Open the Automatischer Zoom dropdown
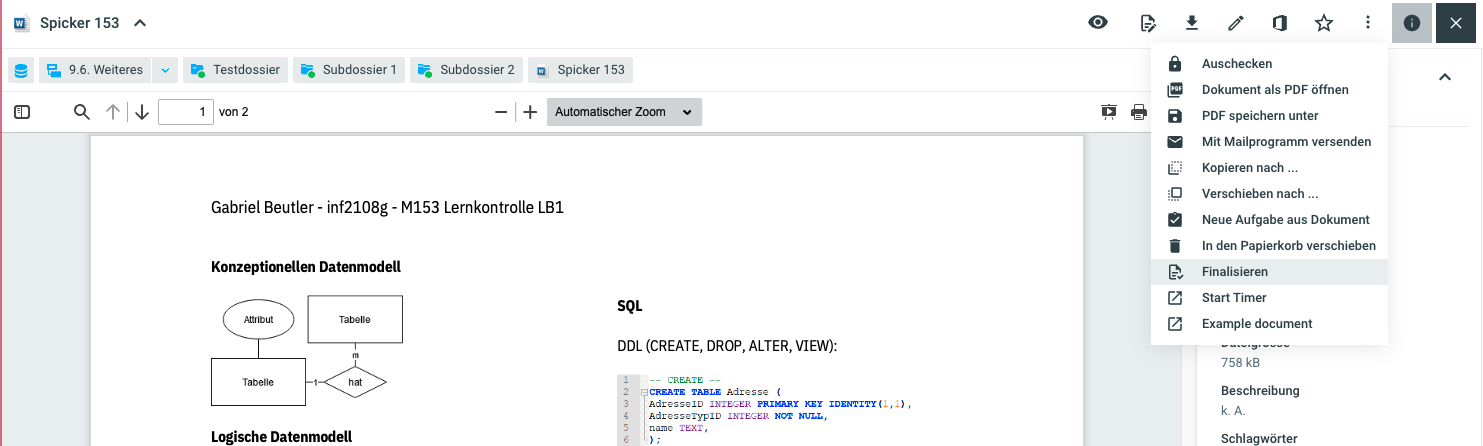1483x446 pixels. [x=624, y=112]
